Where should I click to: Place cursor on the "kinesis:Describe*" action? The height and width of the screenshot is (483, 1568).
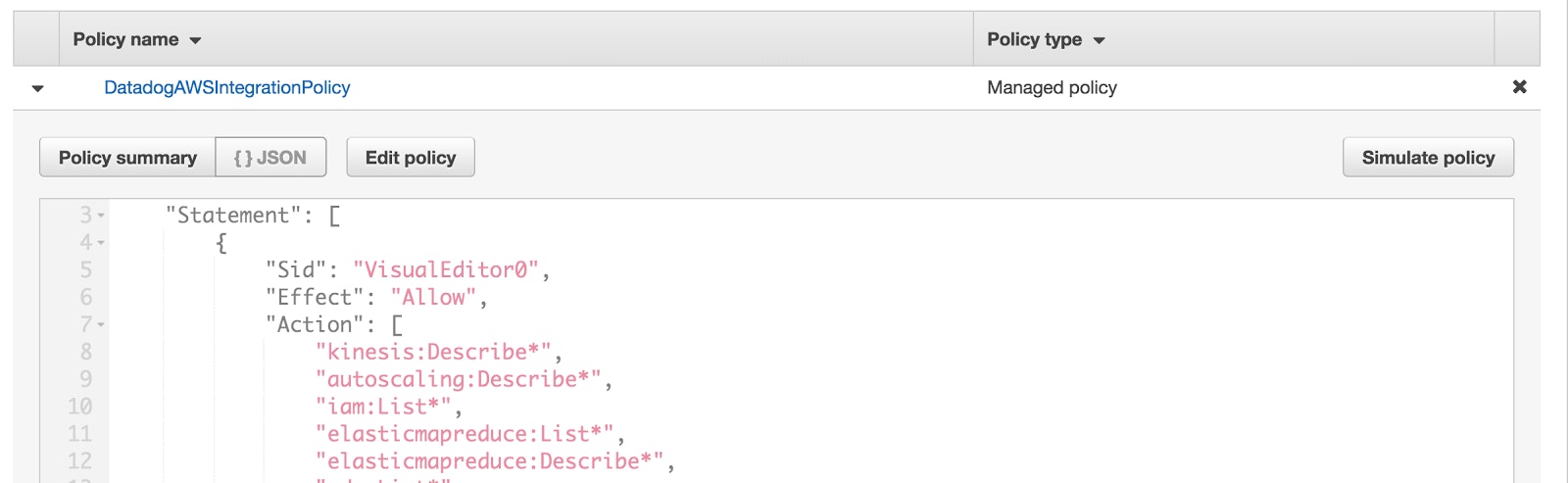(433, 352)
